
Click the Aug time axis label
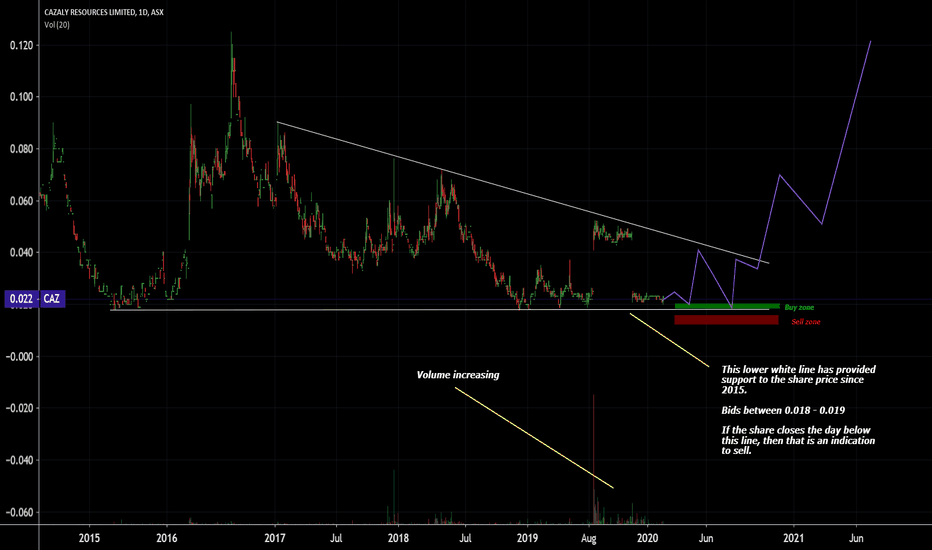click(588, 538)
